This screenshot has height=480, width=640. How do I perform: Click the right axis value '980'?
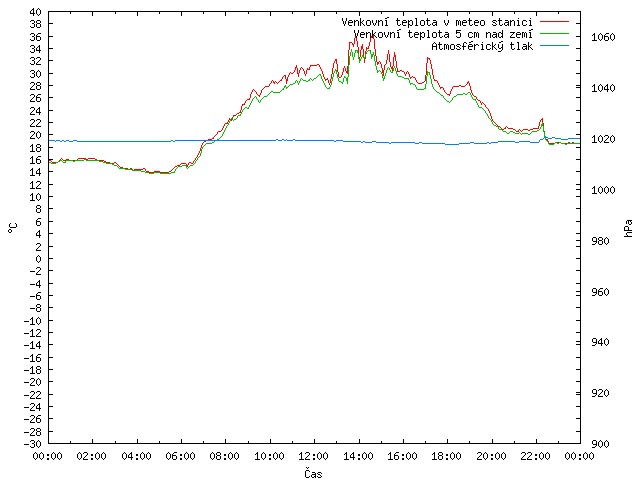pos(600,241)
